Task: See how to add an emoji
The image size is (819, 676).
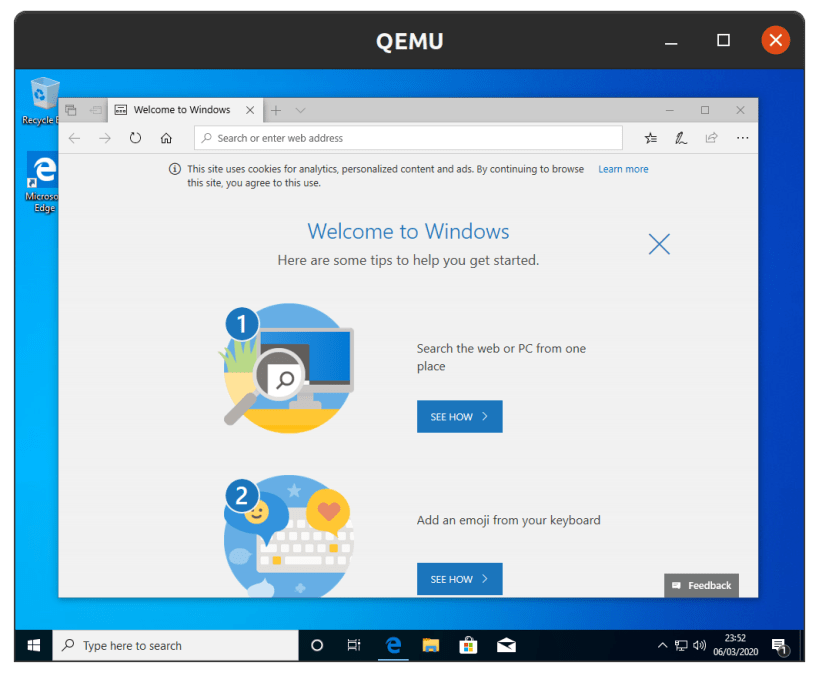Action: click(460, 579)
